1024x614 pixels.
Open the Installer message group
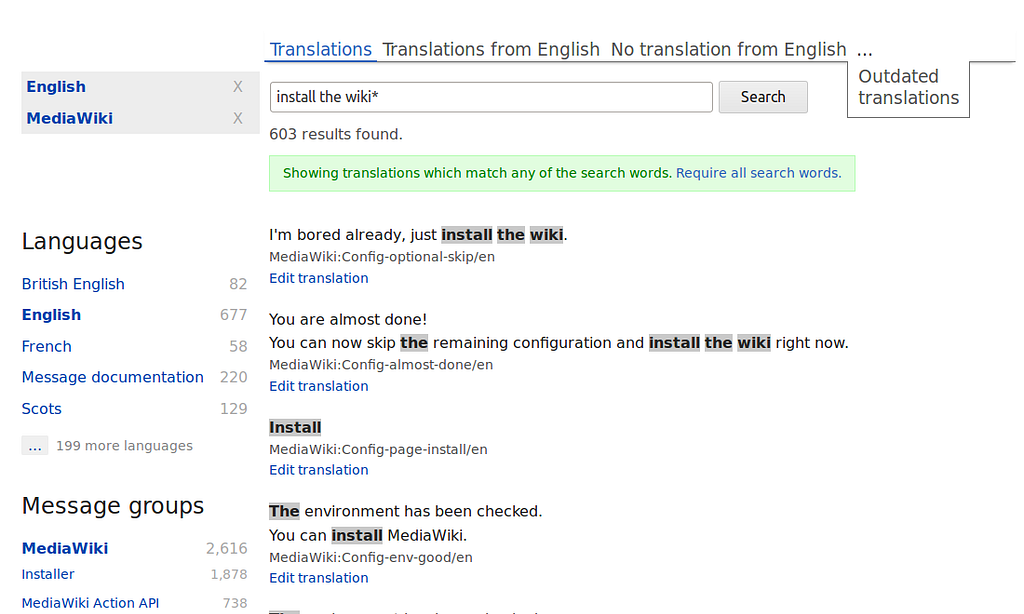point(48,574)
